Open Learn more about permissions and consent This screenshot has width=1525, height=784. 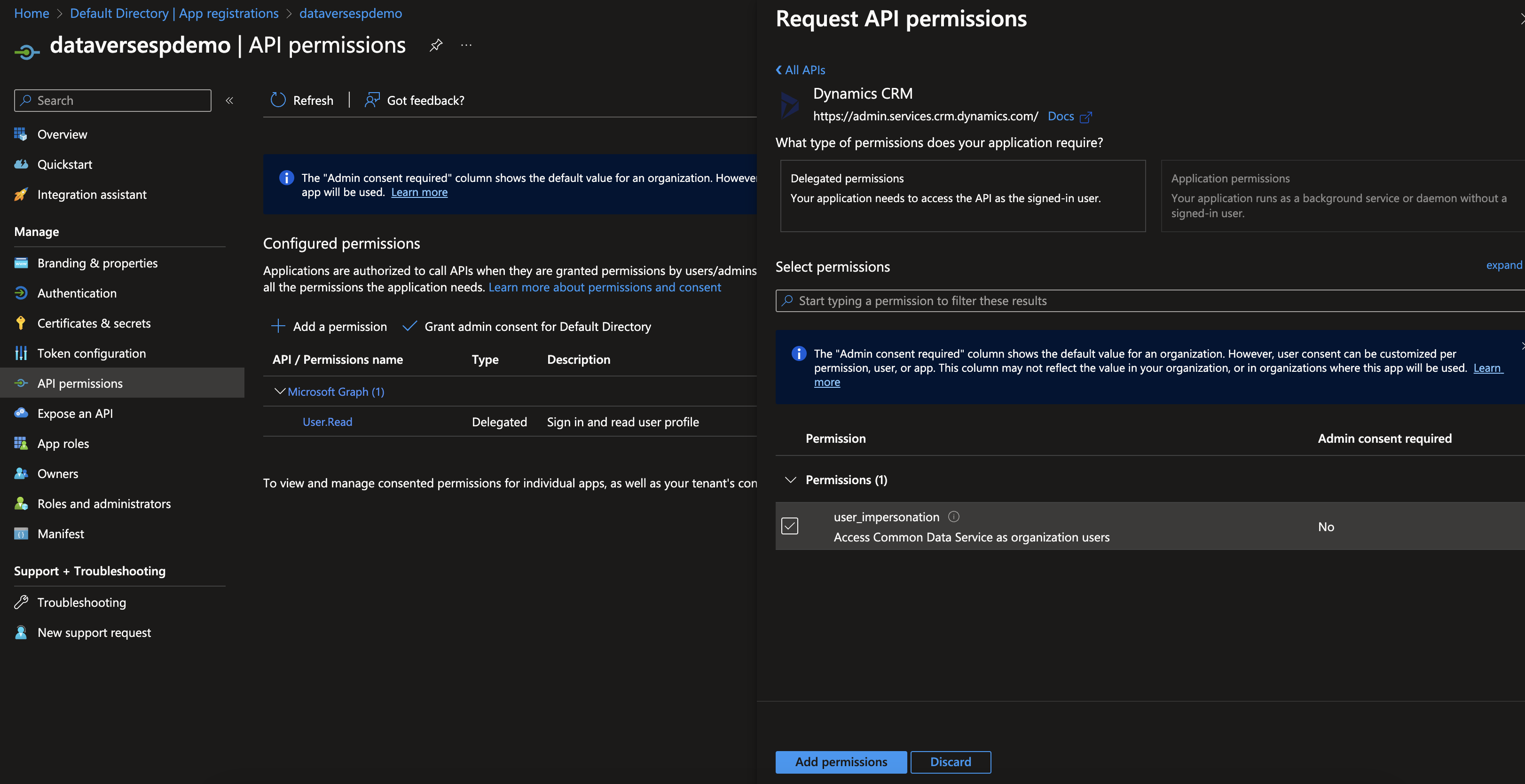coord(605,287)
